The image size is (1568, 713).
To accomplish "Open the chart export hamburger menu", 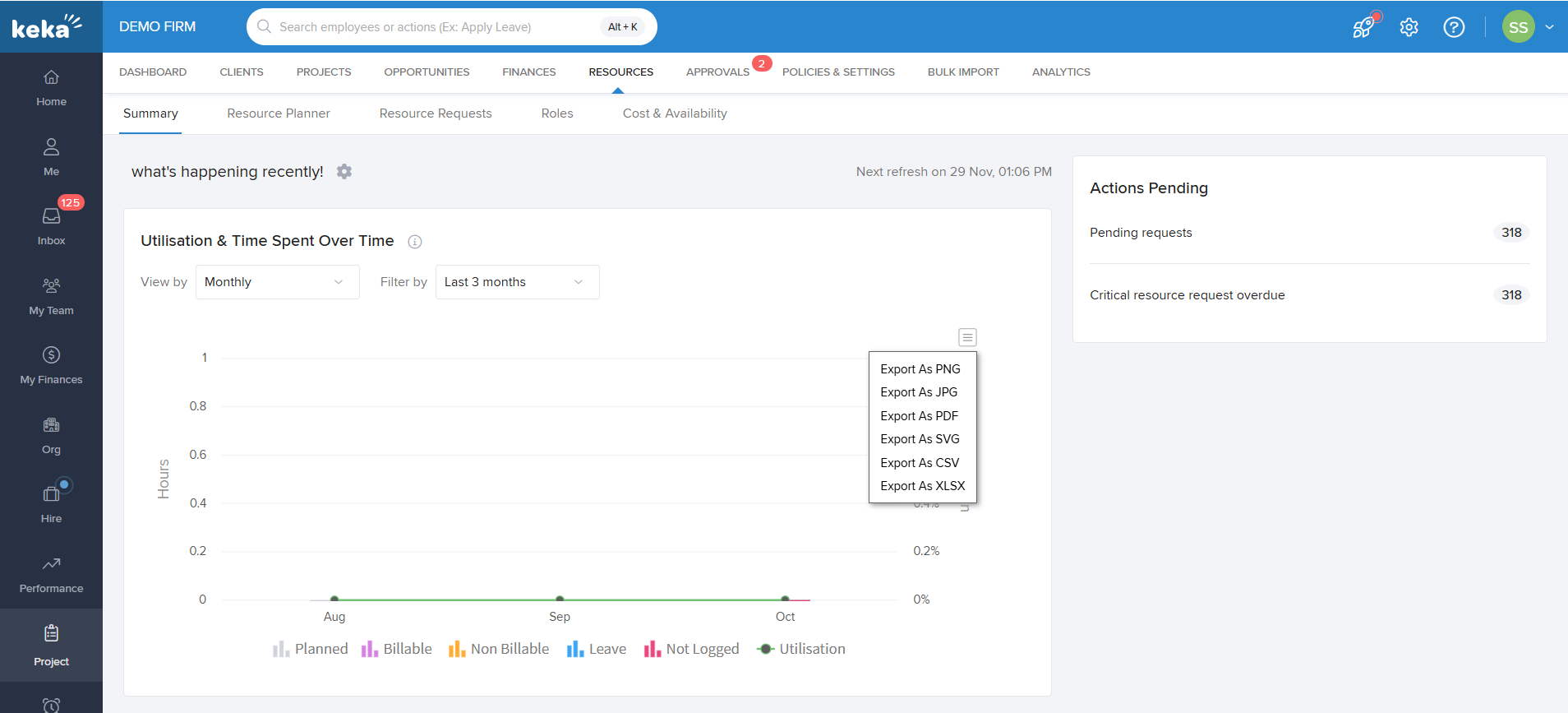I will pos(967,337).
